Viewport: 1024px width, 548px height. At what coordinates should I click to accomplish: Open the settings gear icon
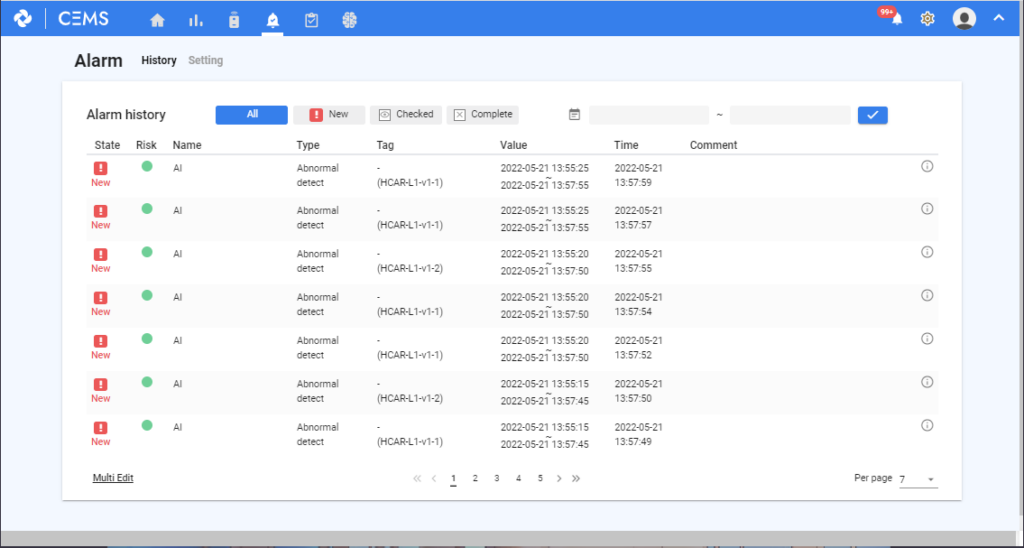(x=927, y=19)
